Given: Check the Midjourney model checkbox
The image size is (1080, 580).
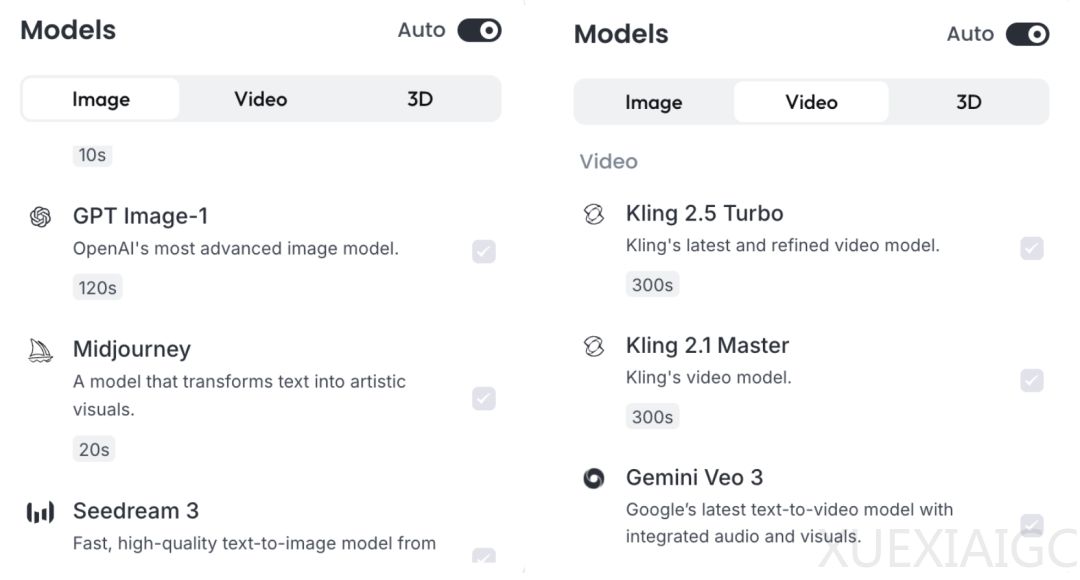Looking at the screenshot, I should click(484, 398).
